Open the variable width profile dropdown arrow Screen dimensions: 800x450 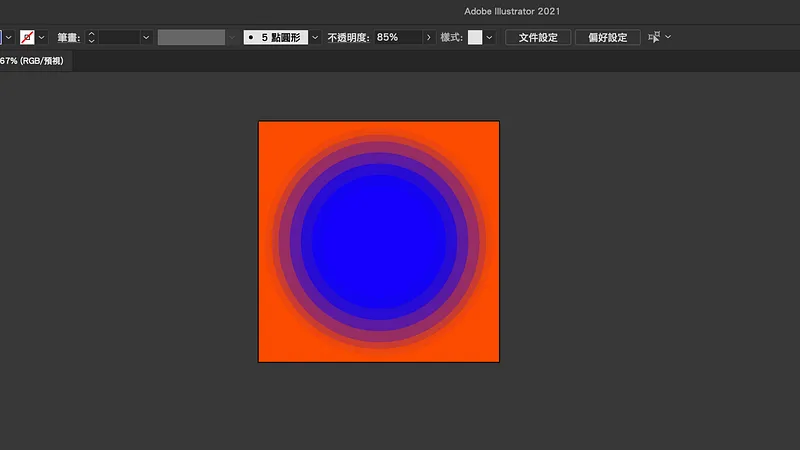(232, 37)
